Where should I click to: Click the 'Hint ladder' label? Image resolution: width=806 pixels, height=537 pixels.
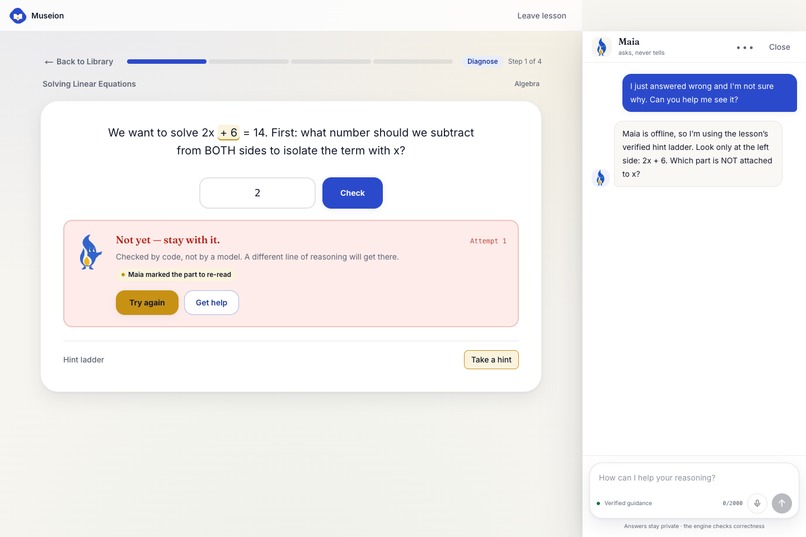[84, 360]
